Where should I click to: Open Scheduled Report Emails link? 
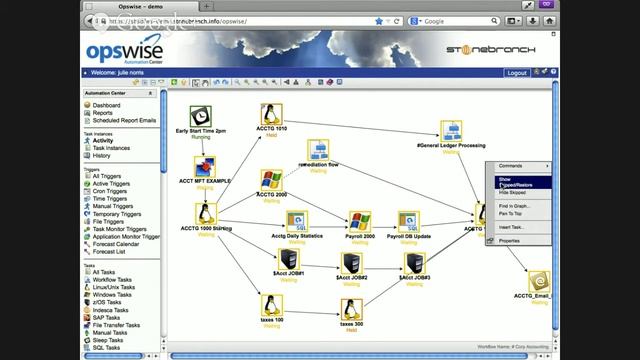tap(124, 120)
